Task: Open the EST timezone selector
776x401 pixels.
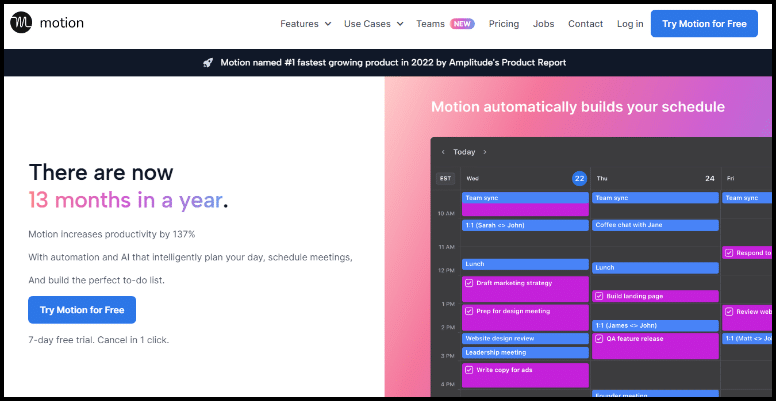Action: click(x=445, y=178)
